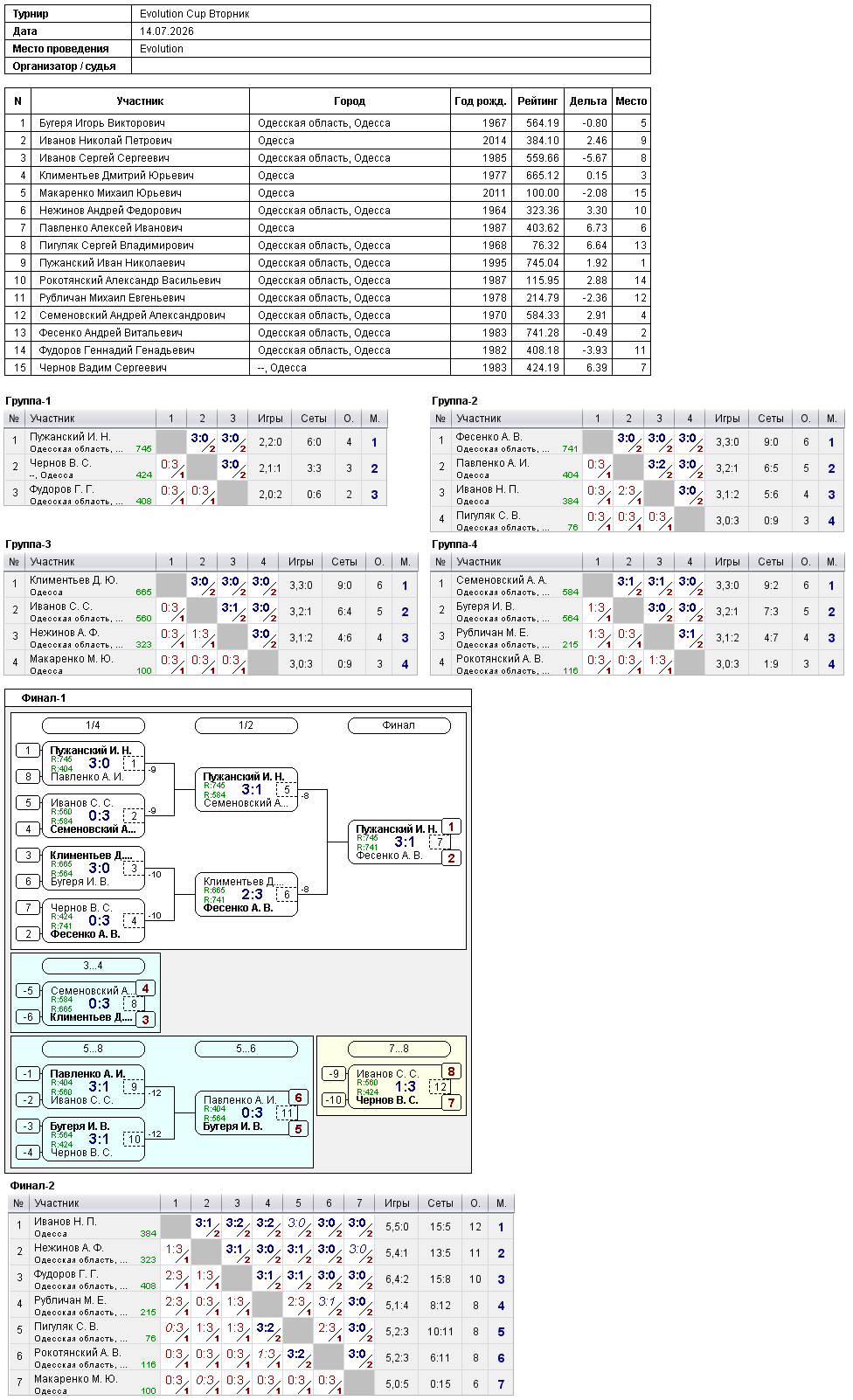This screenshot has height=1400, width=853.
Task: Click sets value 13:5 in Финал-2 table
Action: (440, 1253)
